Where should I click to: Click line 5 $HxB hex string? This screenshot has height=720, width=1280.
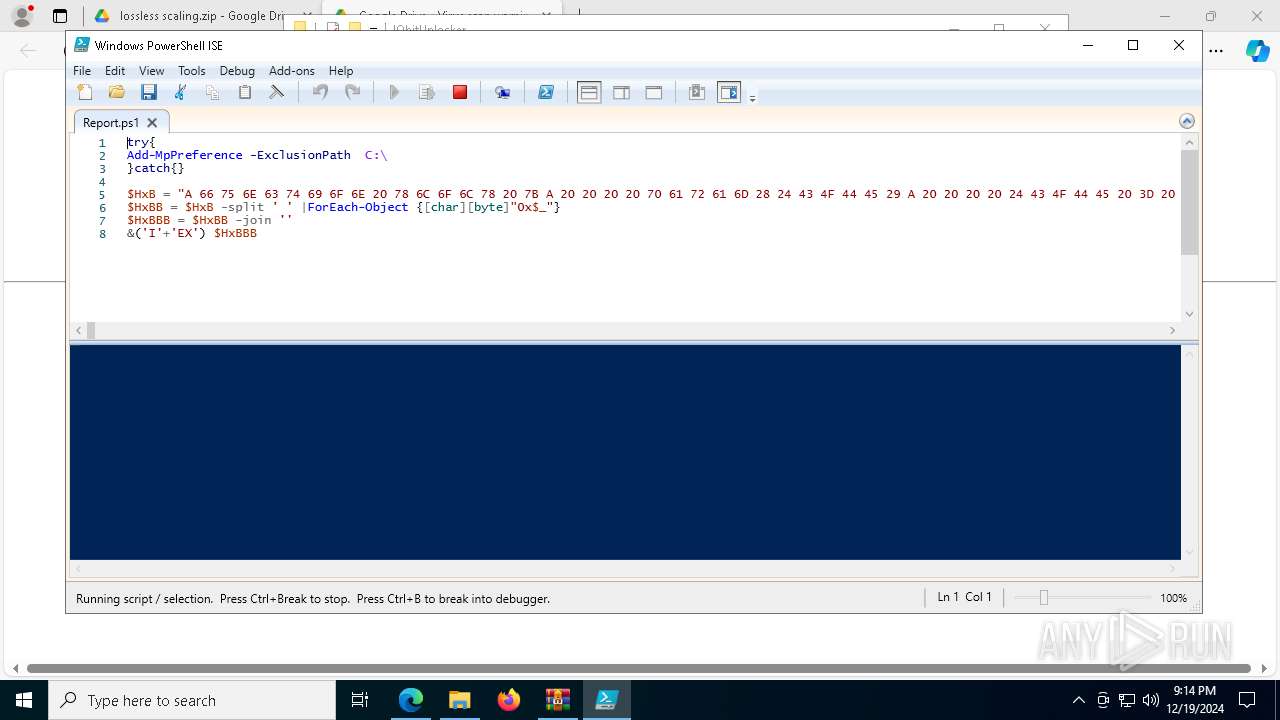651,194
